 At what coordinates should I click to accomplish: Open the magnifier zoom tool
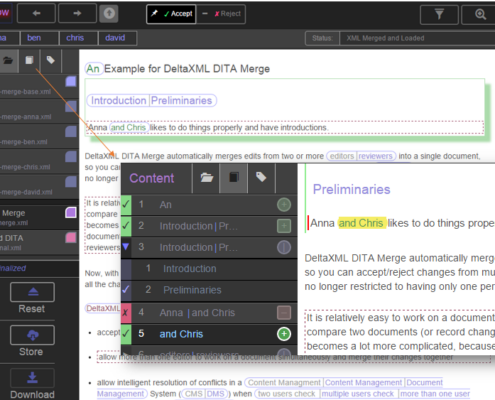click(480, 14)
